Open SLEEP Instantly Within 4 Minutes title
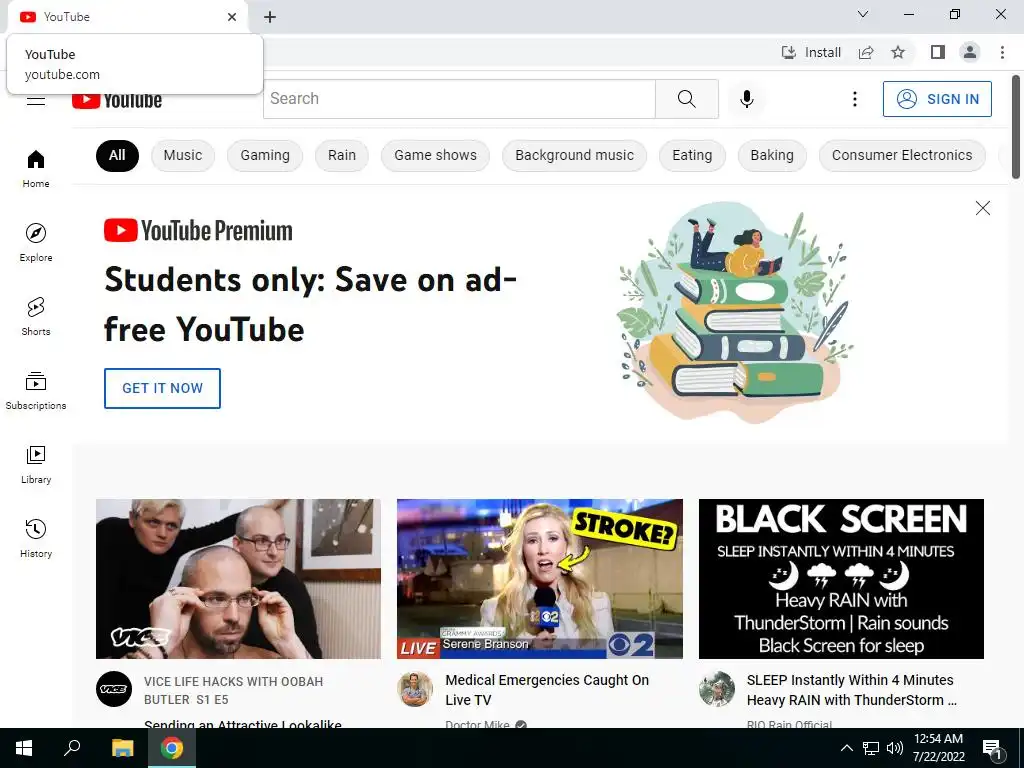1024x768 pixels. point(852,690)
